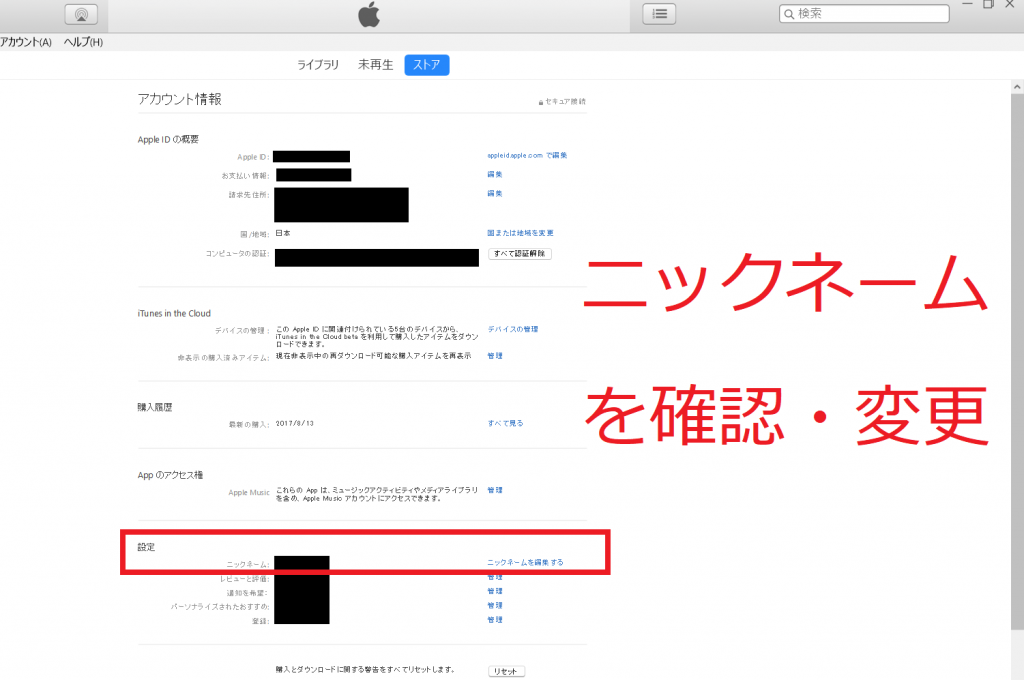Click the セキュア接続 text
1024x680 pixels.
tap(566, 102)
